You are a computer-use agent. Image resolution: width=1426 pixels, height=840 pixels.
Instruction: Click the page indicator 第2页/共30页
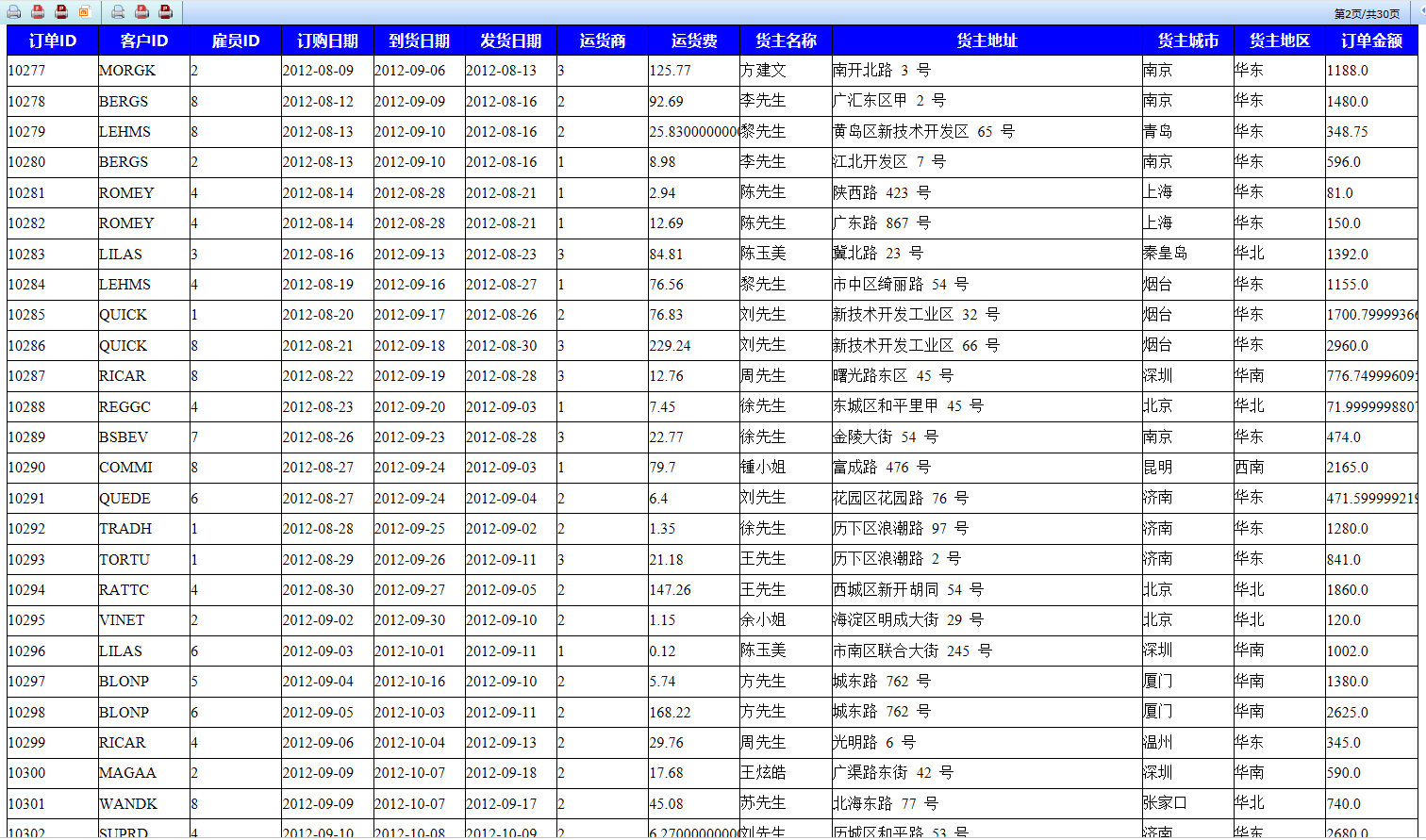1367,14
